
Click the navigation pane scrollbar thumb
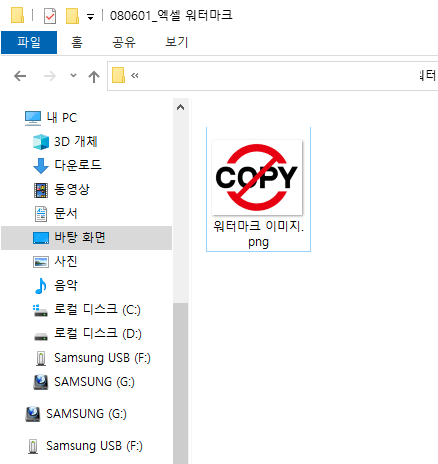click(181, 383)
